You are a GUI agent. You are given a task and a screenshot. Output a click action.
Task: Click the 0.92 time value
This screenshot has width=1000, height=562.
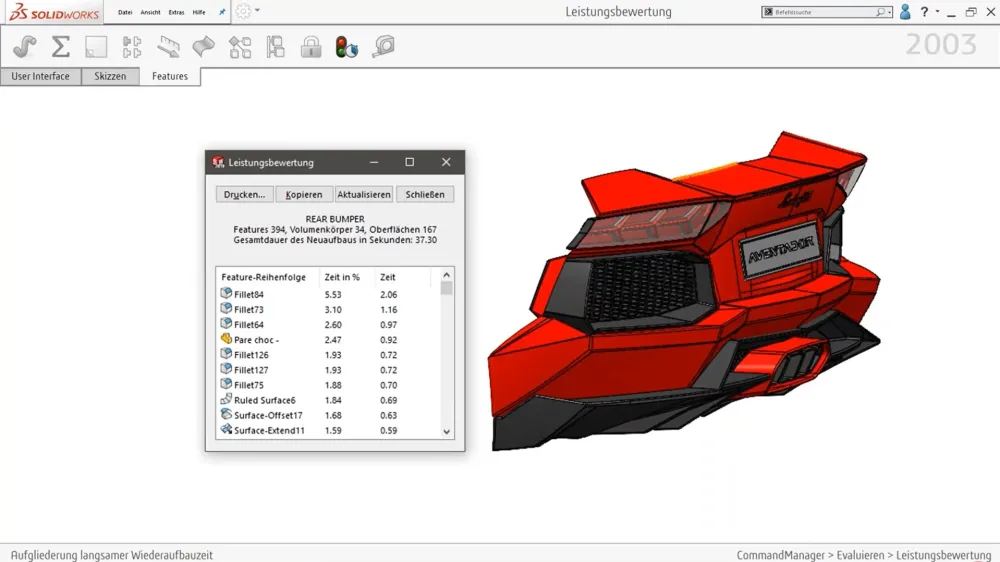tap(388, 340)
